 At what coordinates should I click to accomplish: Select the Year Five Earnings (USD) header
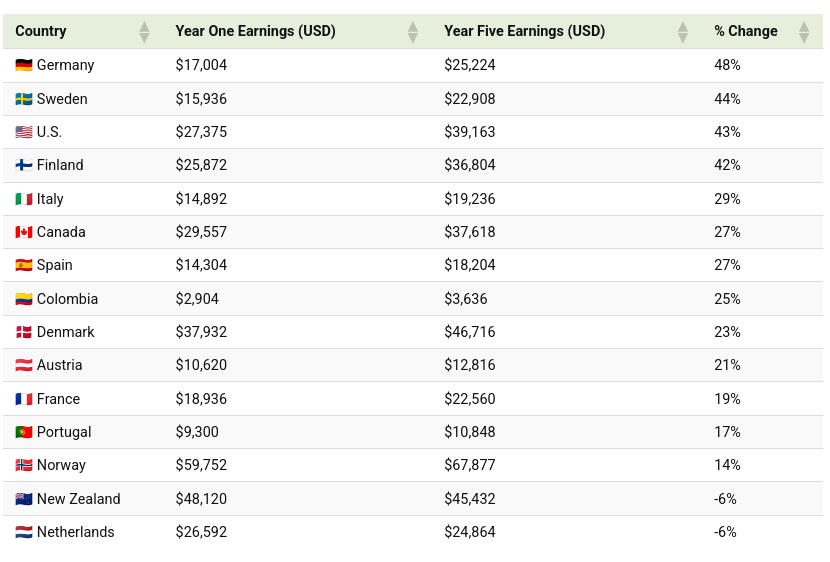(524, 31)
